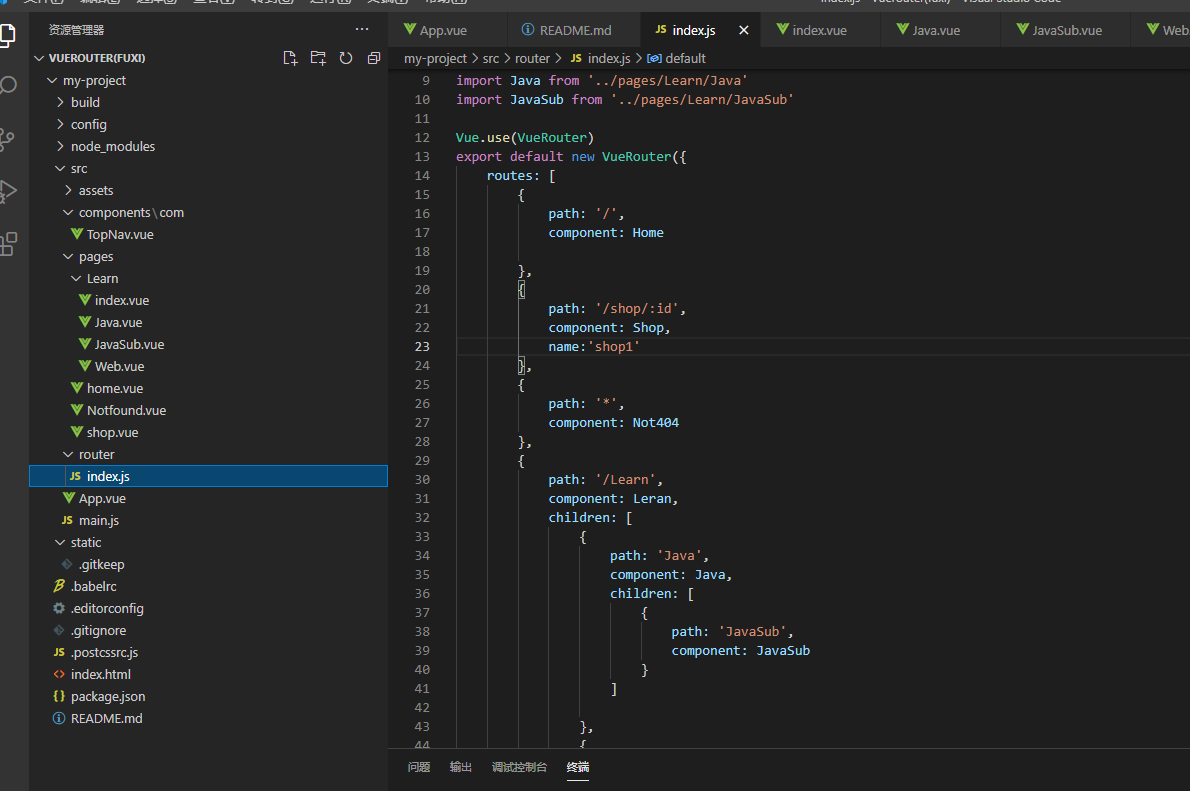
Task: Switch to the JavaSub.vue editor tab
Action: point(1066,30)
